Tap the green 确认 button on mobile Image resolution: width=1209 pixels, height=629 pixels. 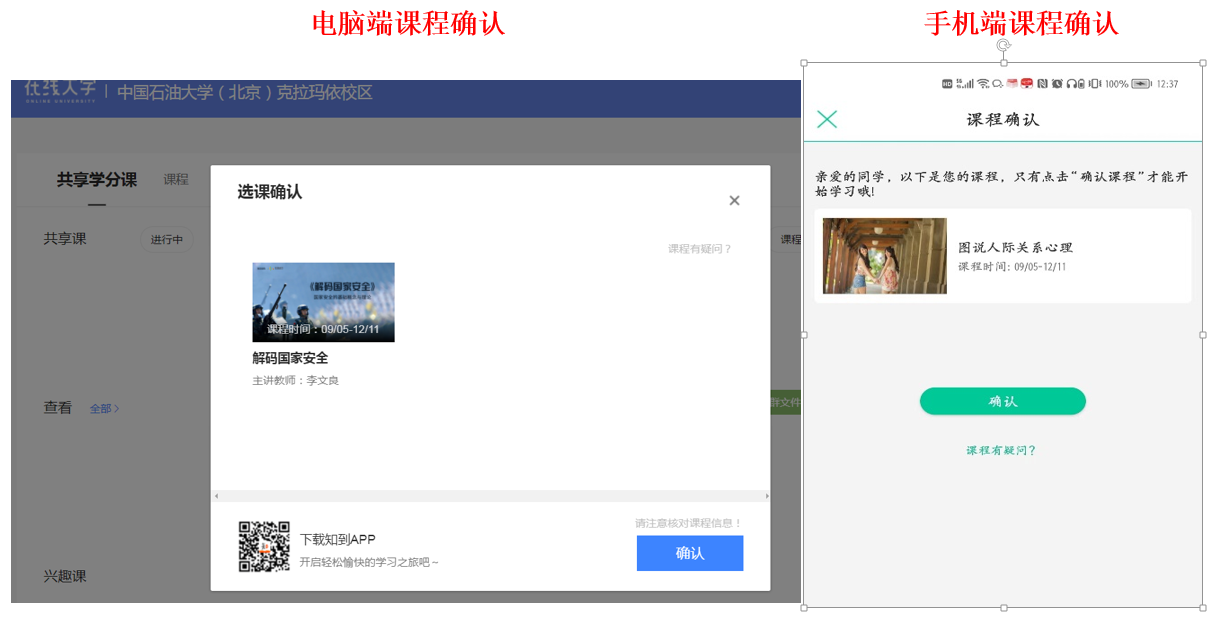[1002, 401]
